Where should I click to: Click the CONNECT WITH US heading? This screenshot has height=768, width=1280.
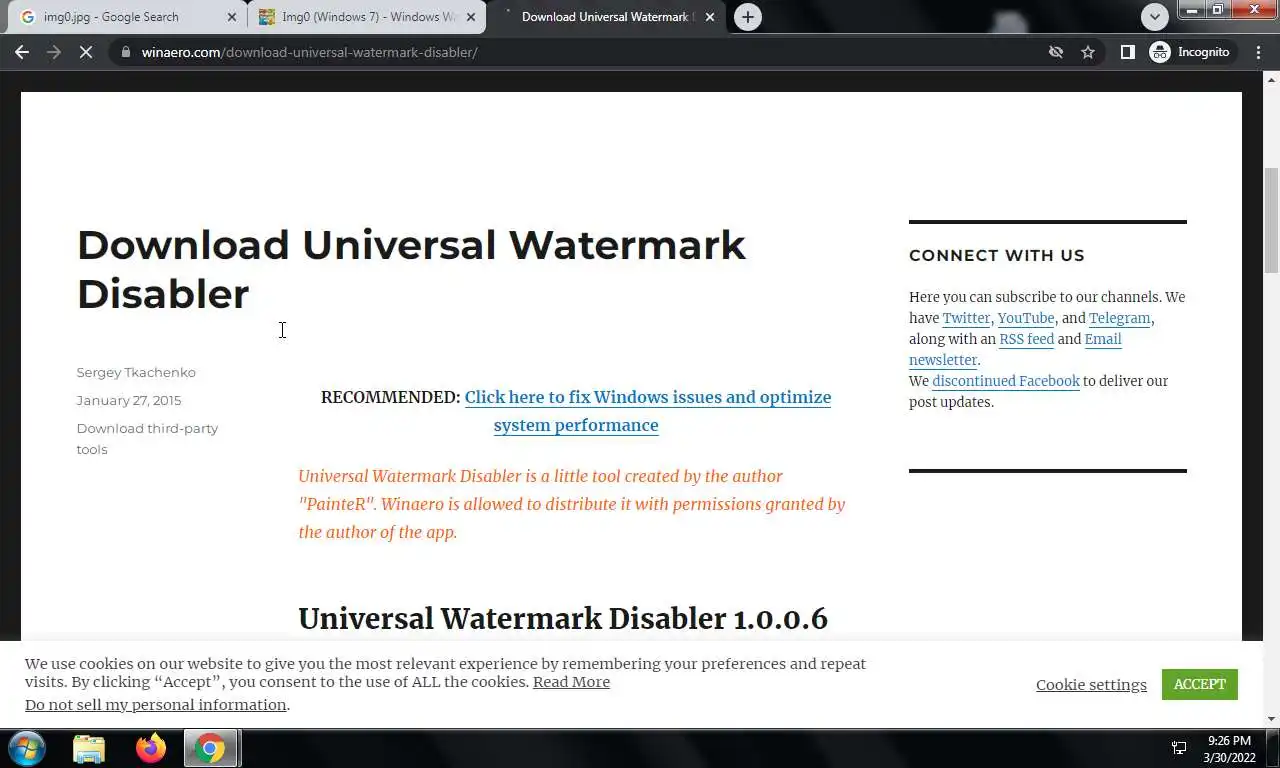[996, 255]
